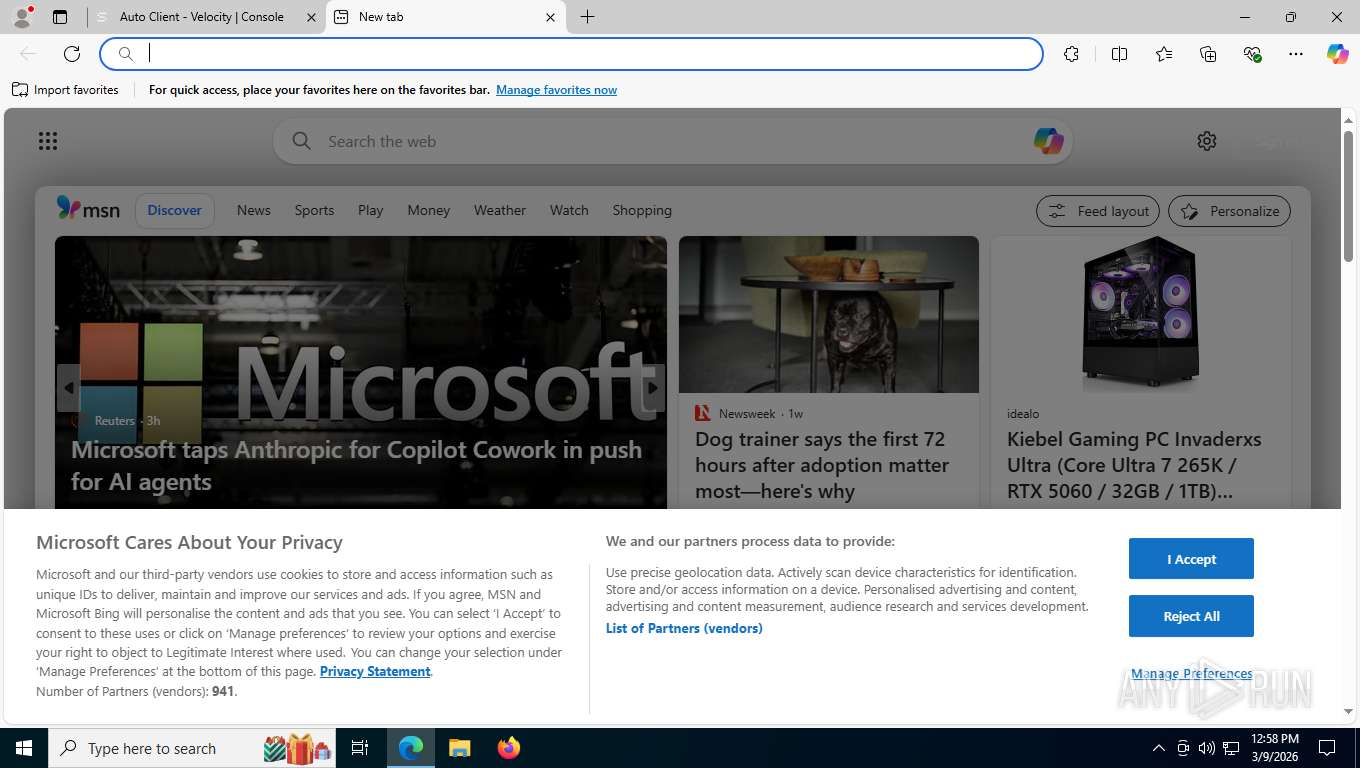The image size is (1360, 768).
Task: Open the Collections icon
Action: pyautogui.click(x=1208, y=54)
